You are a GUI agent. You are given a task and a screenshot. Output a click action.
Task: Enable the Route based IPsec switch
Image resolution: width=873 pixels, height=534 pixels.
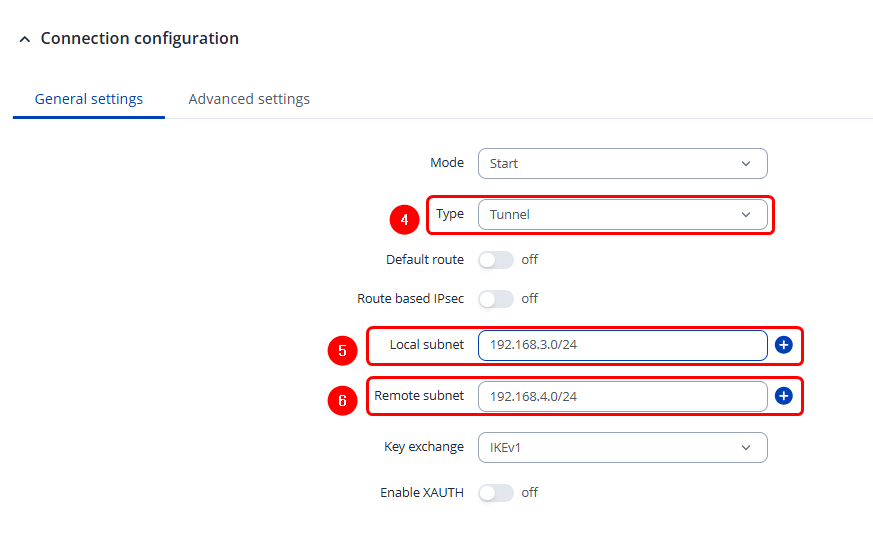click(x=495, y=298)
